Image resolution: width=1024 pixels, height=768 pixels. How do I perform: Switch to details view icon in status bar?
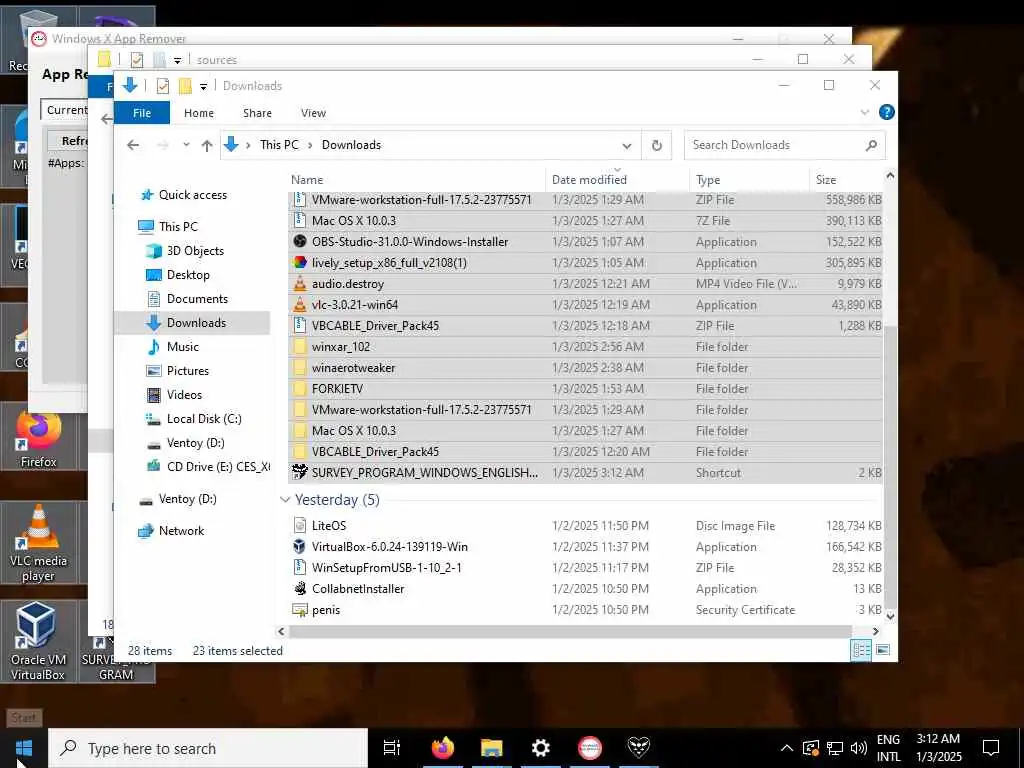pyautogui.click(x=861, y=650)
